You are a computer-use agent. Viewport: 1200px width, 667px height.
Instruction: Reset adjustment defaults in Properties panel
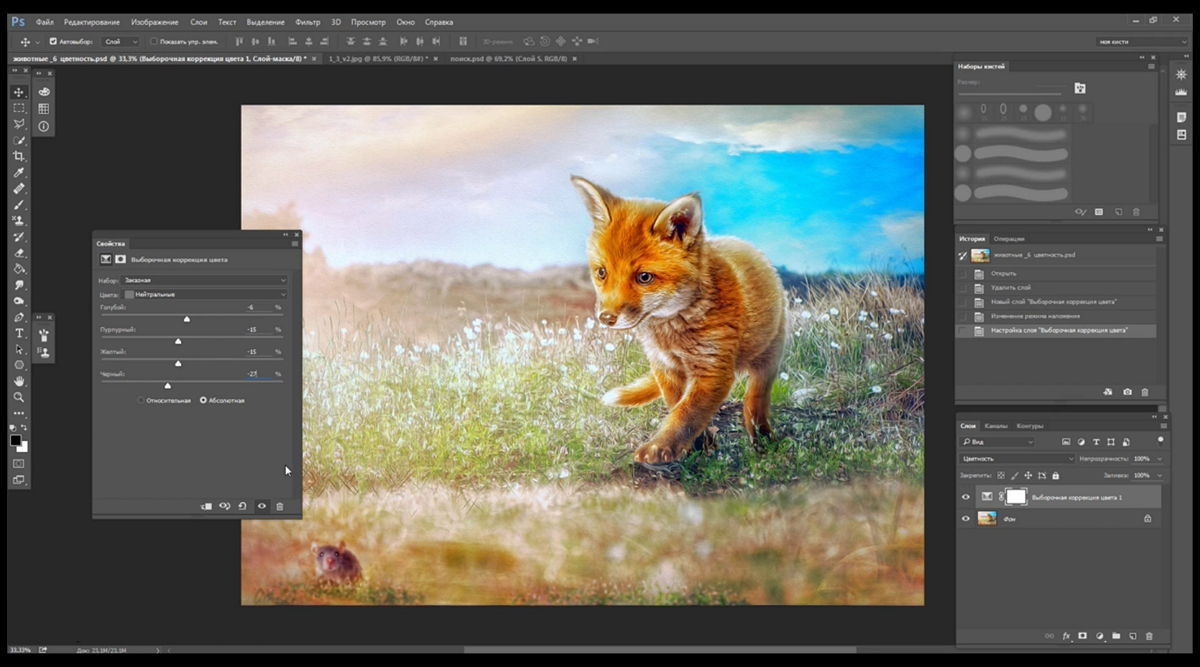pos(243,506)
